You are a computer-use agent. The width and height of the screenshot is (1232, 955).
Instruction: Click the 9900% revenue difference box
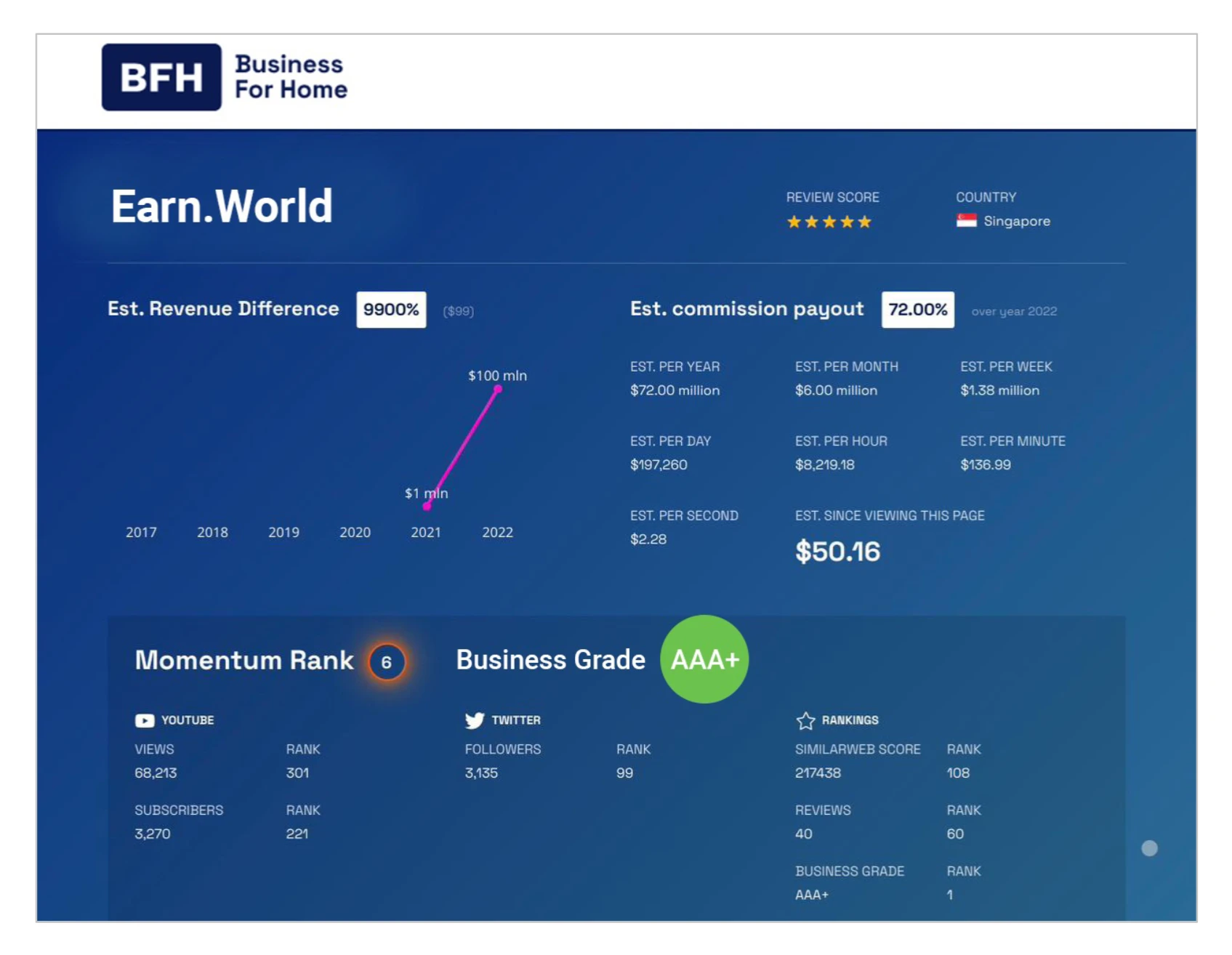click(391, 310)
